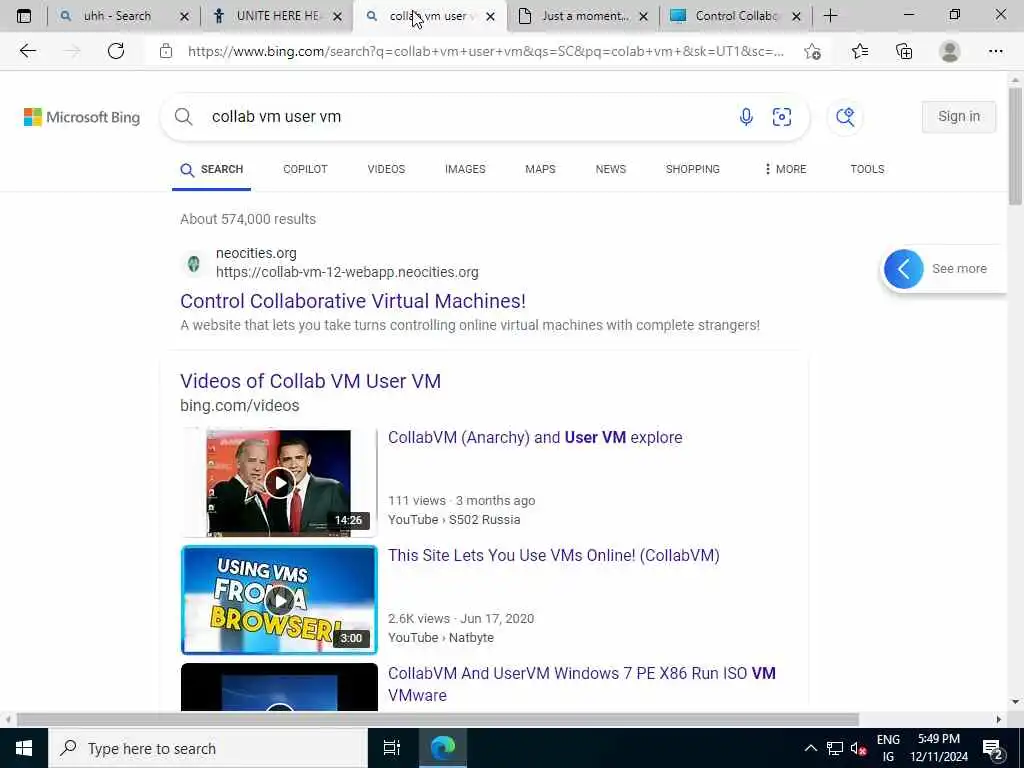Open collab-vm-12-webapp.neocities.org URL link

click(x=347, y=272)
